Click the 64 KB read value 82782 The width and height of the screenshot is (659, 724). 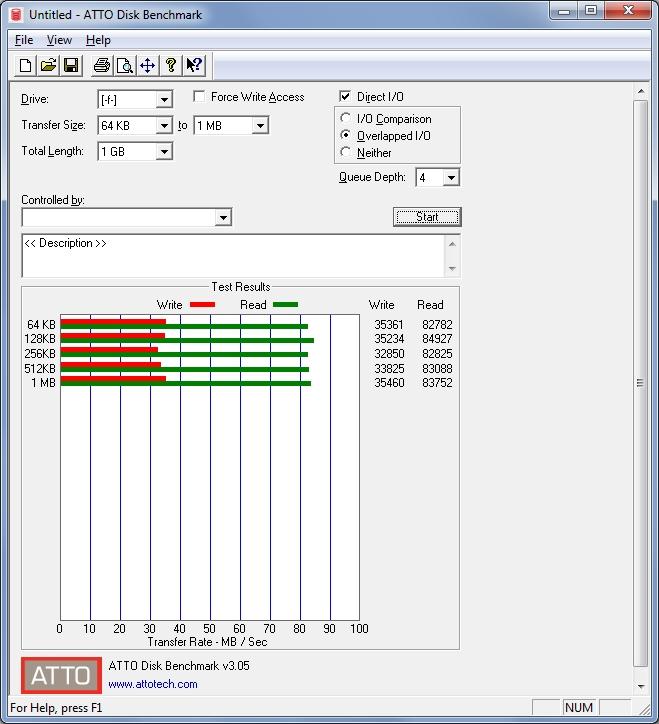tap(437, 325)
